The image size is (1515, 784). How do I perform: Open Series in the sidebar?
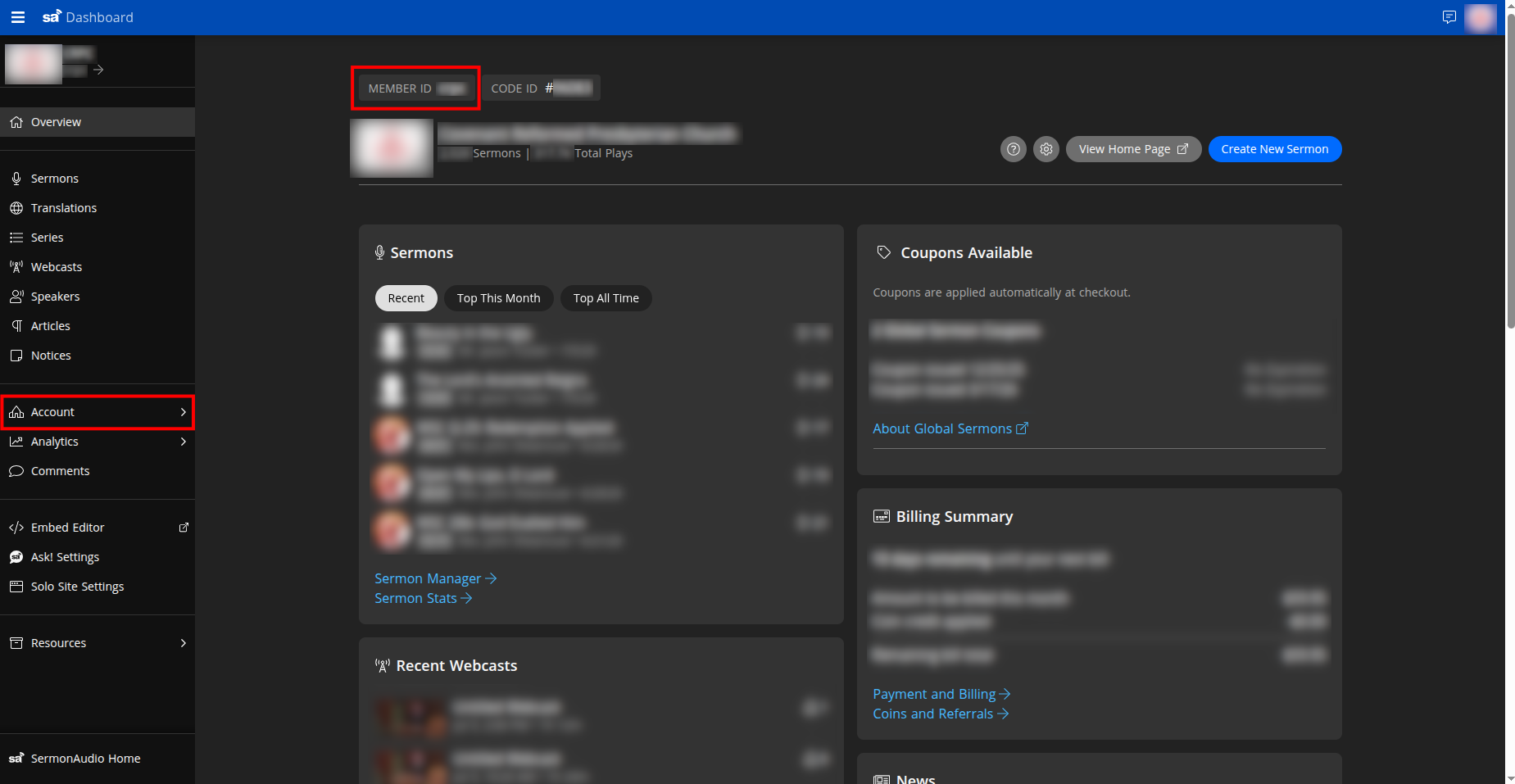[x=98, y=238]
